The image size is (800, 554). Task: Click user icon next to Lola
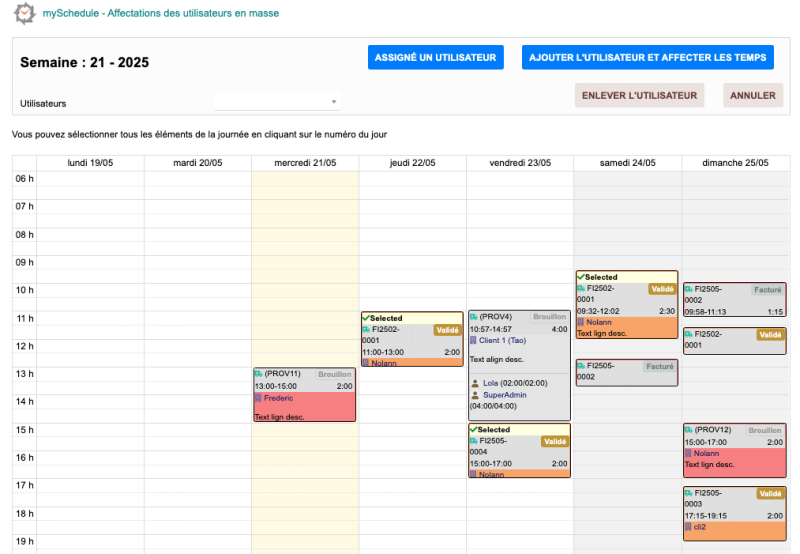(474, 383)
